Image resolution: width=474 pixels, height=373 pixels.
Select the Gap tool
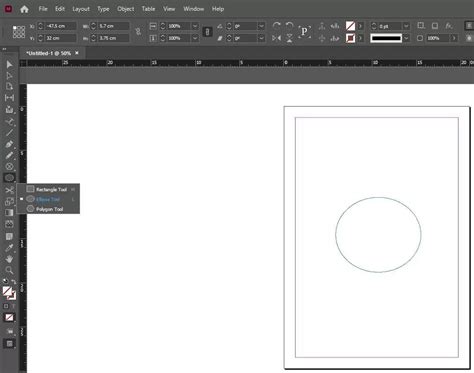point(9,98)
